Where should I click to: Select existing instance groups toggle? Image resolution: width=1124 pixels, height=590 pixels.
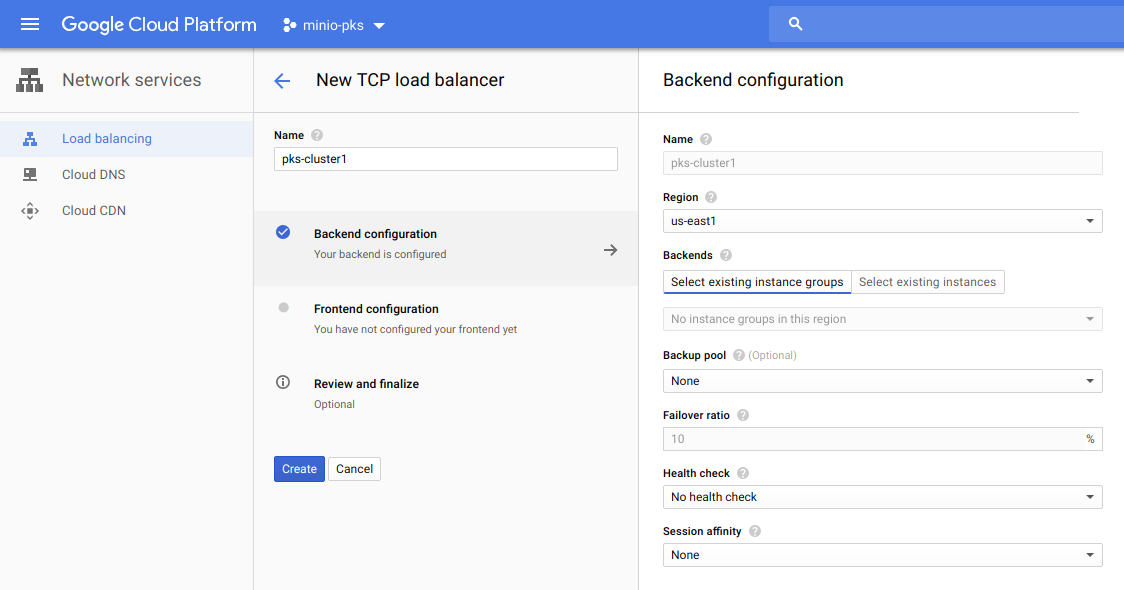[x=757, y=282]
